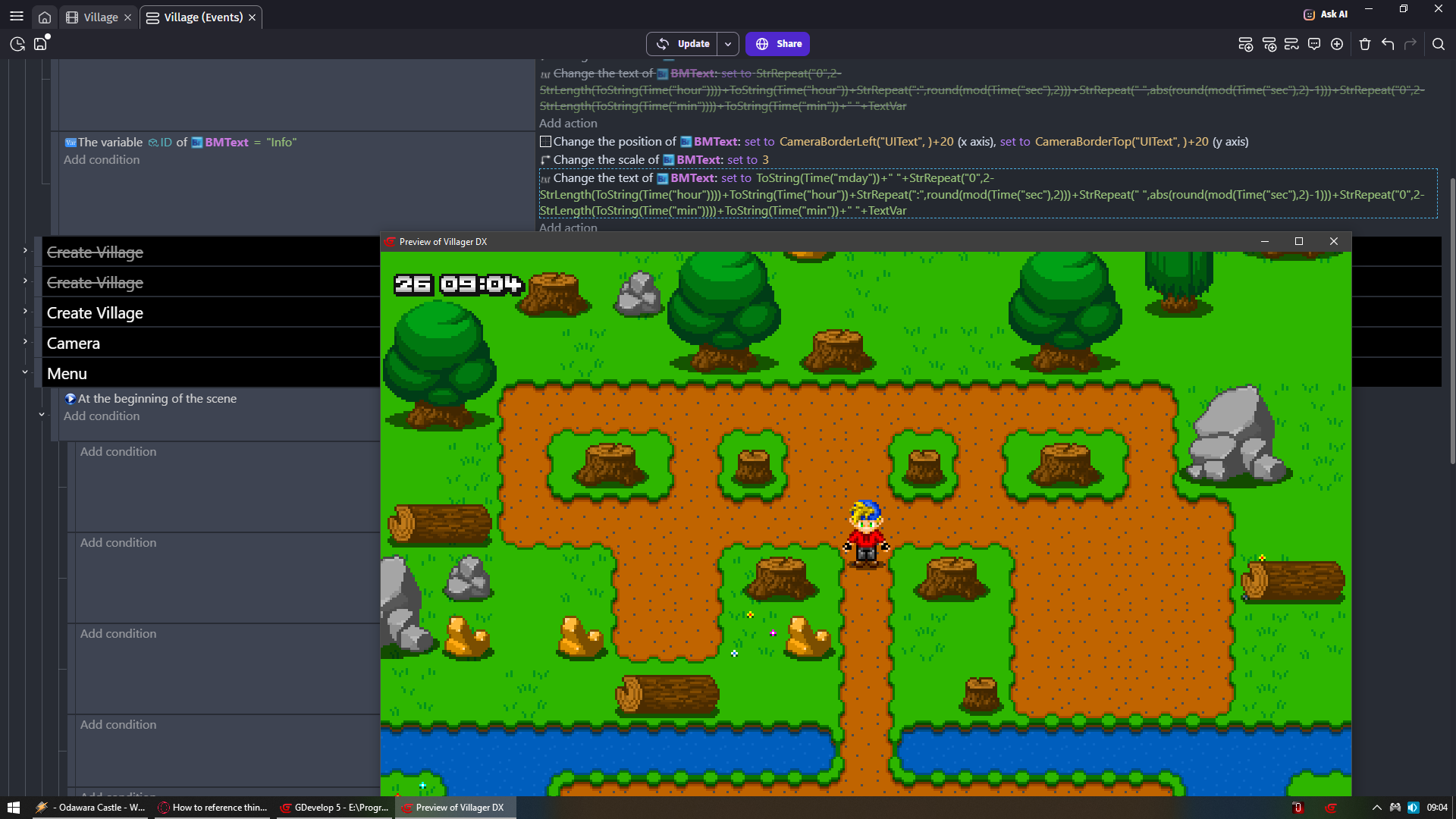
Task: Open the main hamburger menu
Action: pyautogui.click(x=17, y=17)
